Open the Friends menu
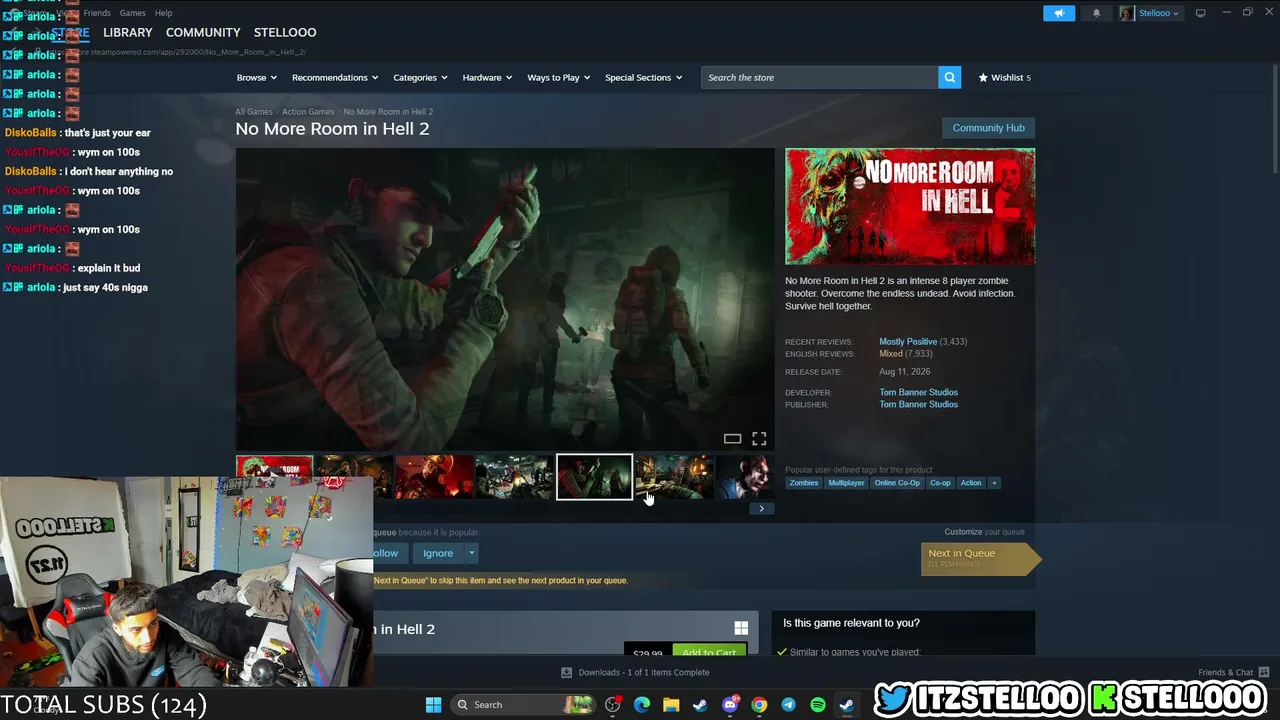 pyautogui.click(x=97, y=13)
